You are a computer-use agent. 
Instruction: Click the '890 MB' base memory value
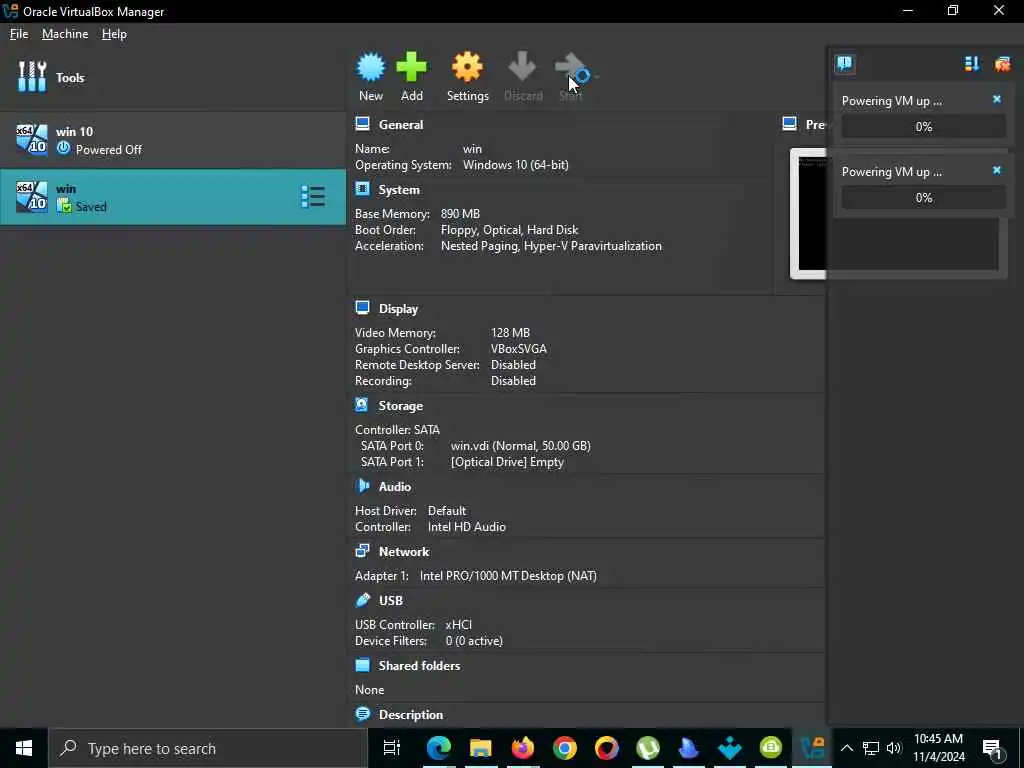[x=460, y=214]
